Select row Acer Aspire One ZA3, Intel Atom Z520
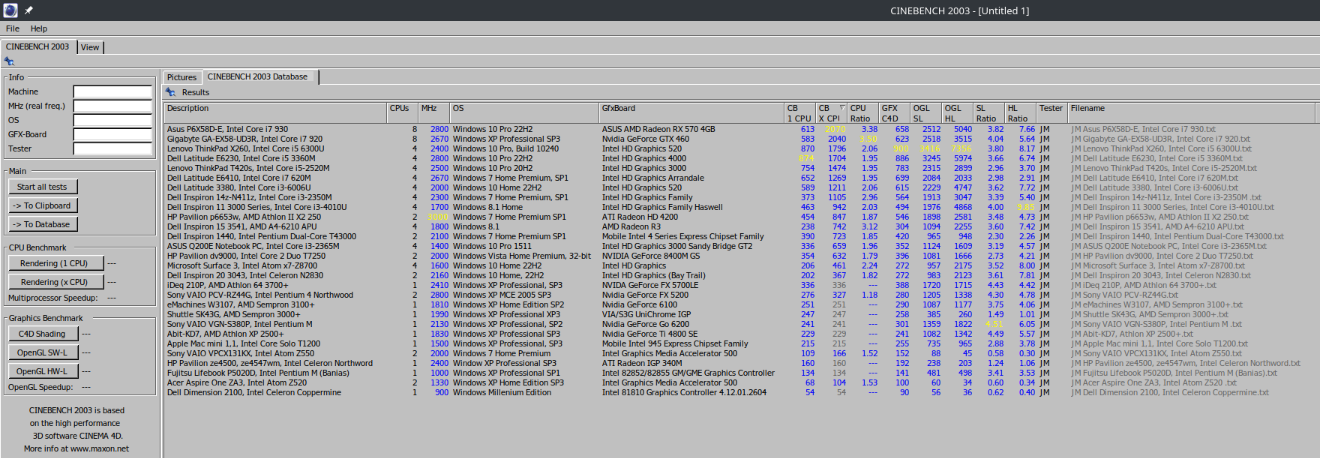 740,382
